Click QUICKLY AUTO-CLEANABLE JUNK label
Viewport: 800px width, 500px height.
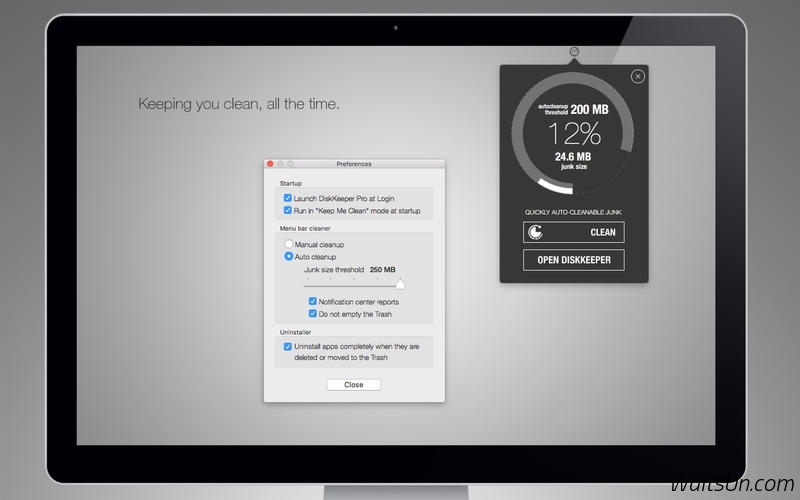[x=573, y=212]
